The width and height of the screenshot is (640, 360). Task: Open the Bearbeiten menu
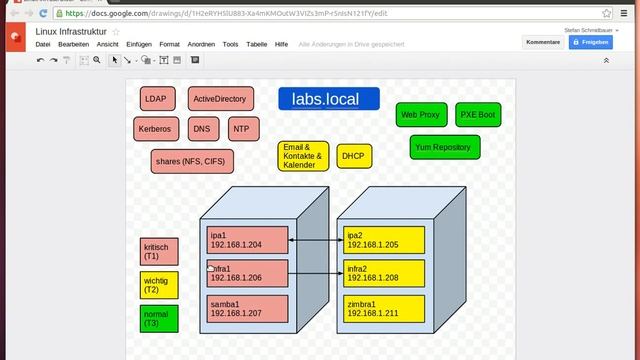[x=73, y=44]
